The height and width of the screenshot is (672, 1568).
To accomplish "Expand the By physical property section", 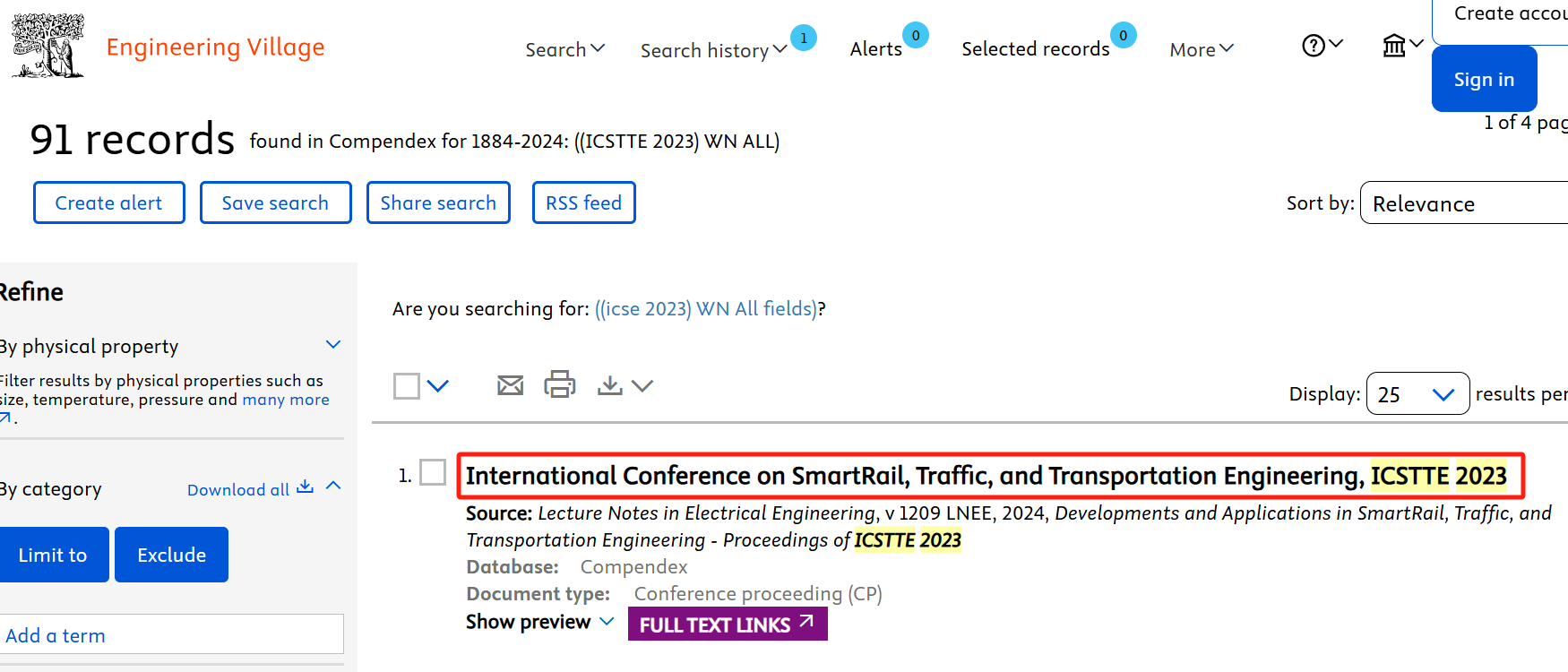I will point(333,345).
